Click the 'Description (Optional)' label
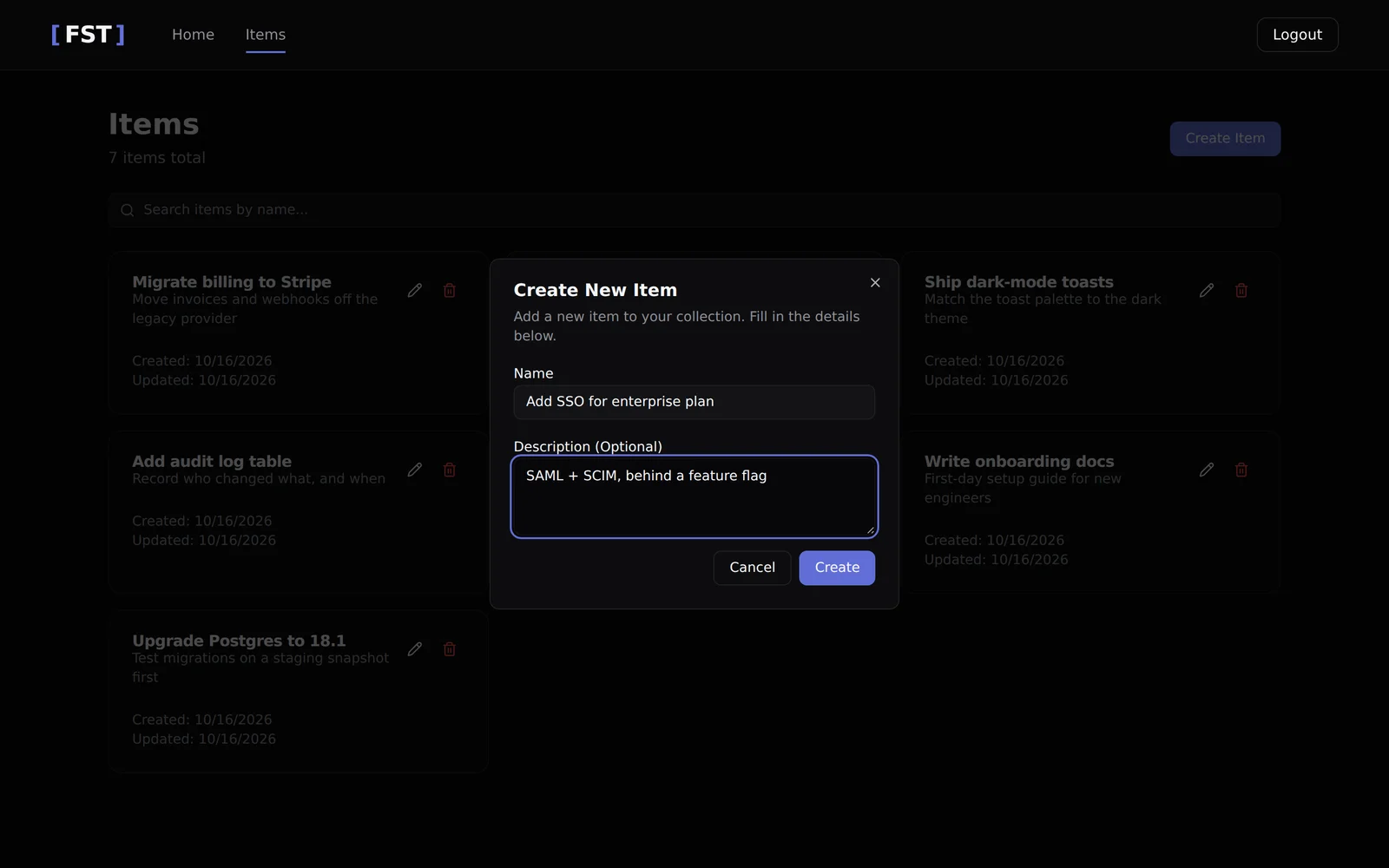The width and height of the screenshot is (1389, 868). tap(588, 447)
